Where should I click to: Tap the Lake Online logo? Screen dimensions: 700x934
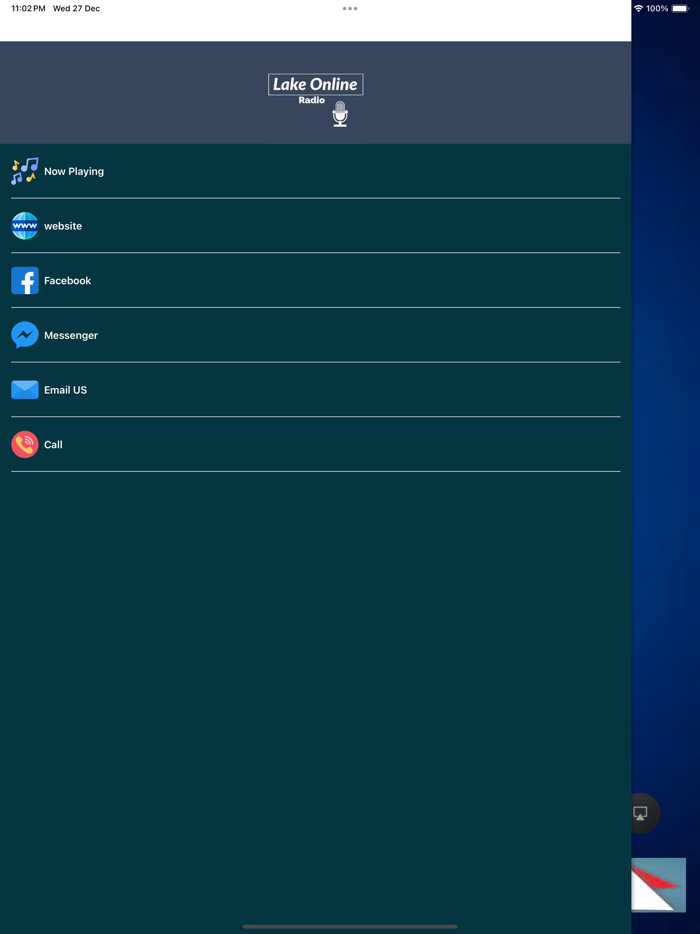click(x=316, y=85)
